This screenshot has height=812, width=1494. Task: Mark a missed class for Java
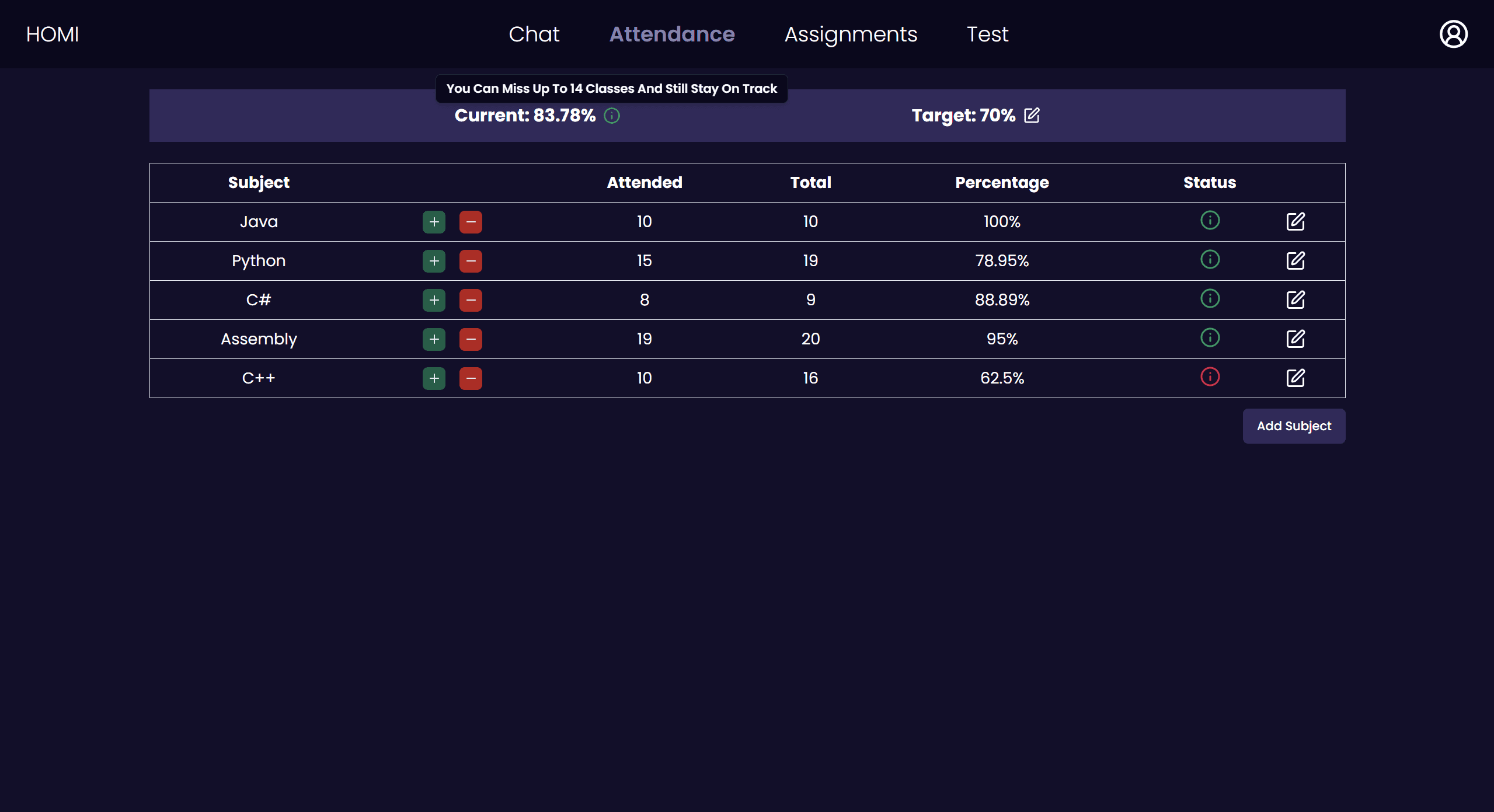[x=471, y=222]
